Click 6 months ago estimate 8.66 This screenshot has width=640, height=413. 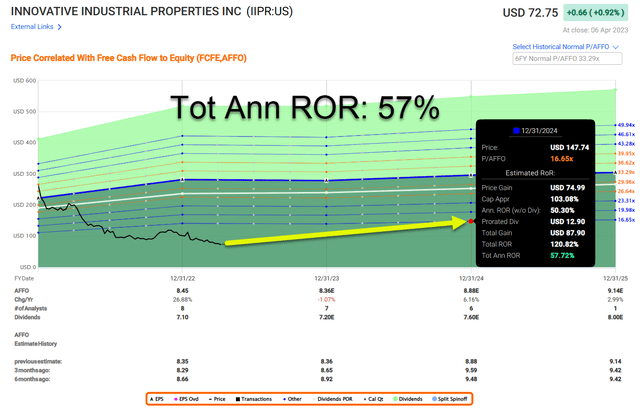[x=182, y=379]
